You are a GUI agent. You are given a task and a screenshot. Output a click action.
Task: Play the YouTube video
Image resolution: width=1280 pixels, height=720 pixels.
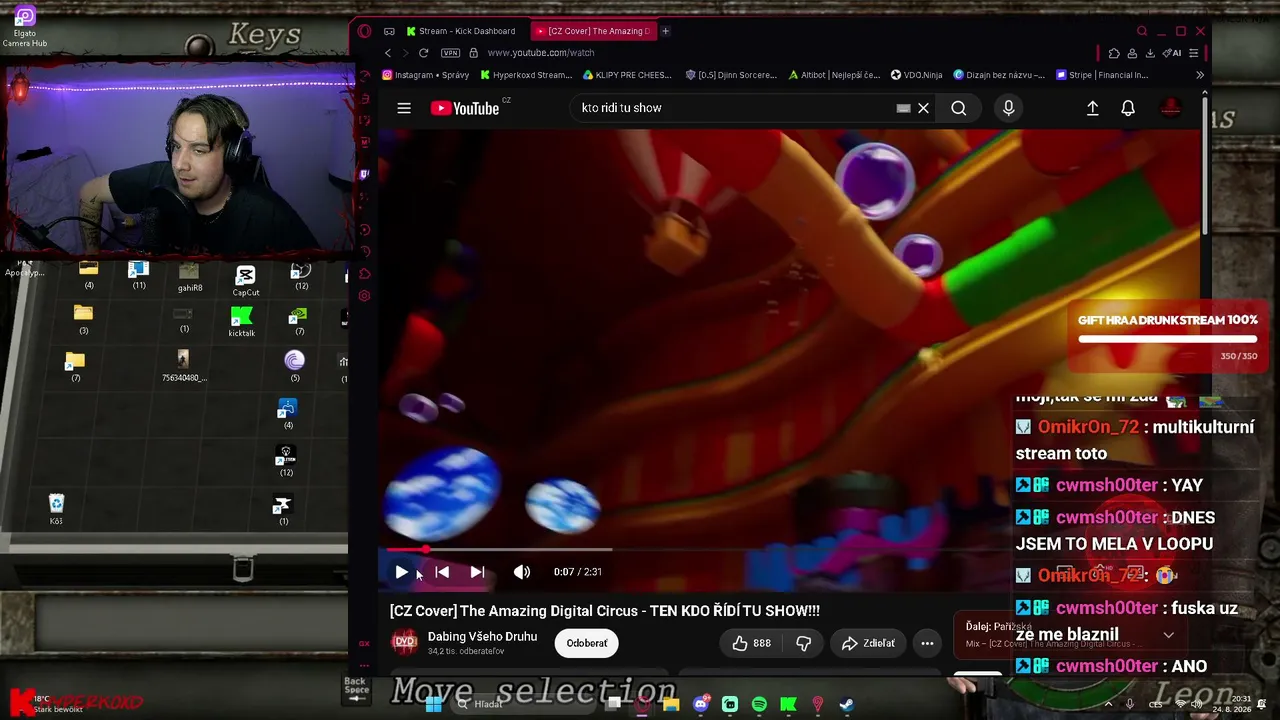pyautogui.click(x=401, y=572)
